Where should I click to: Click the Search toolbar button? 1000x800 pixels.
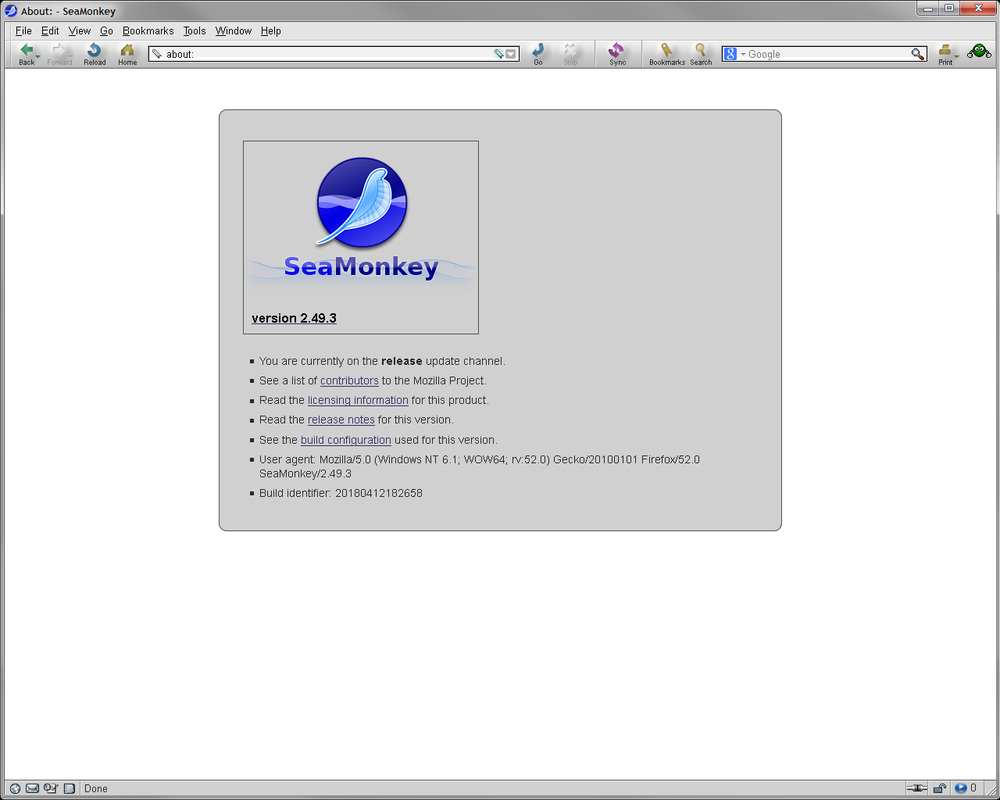point(700,54)
